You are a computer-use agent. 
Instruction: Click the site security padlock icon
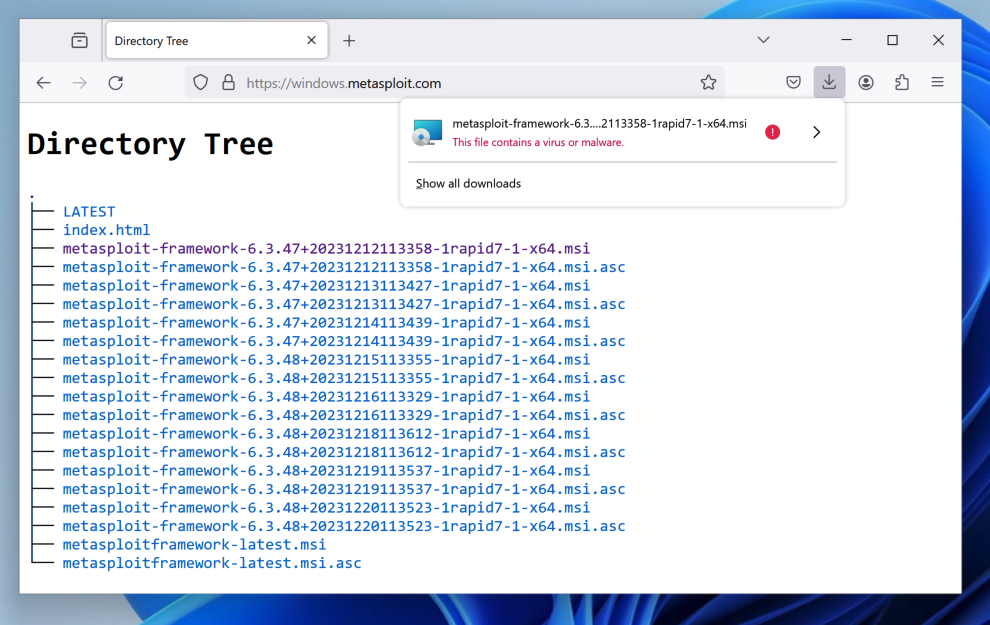[228, 82]
